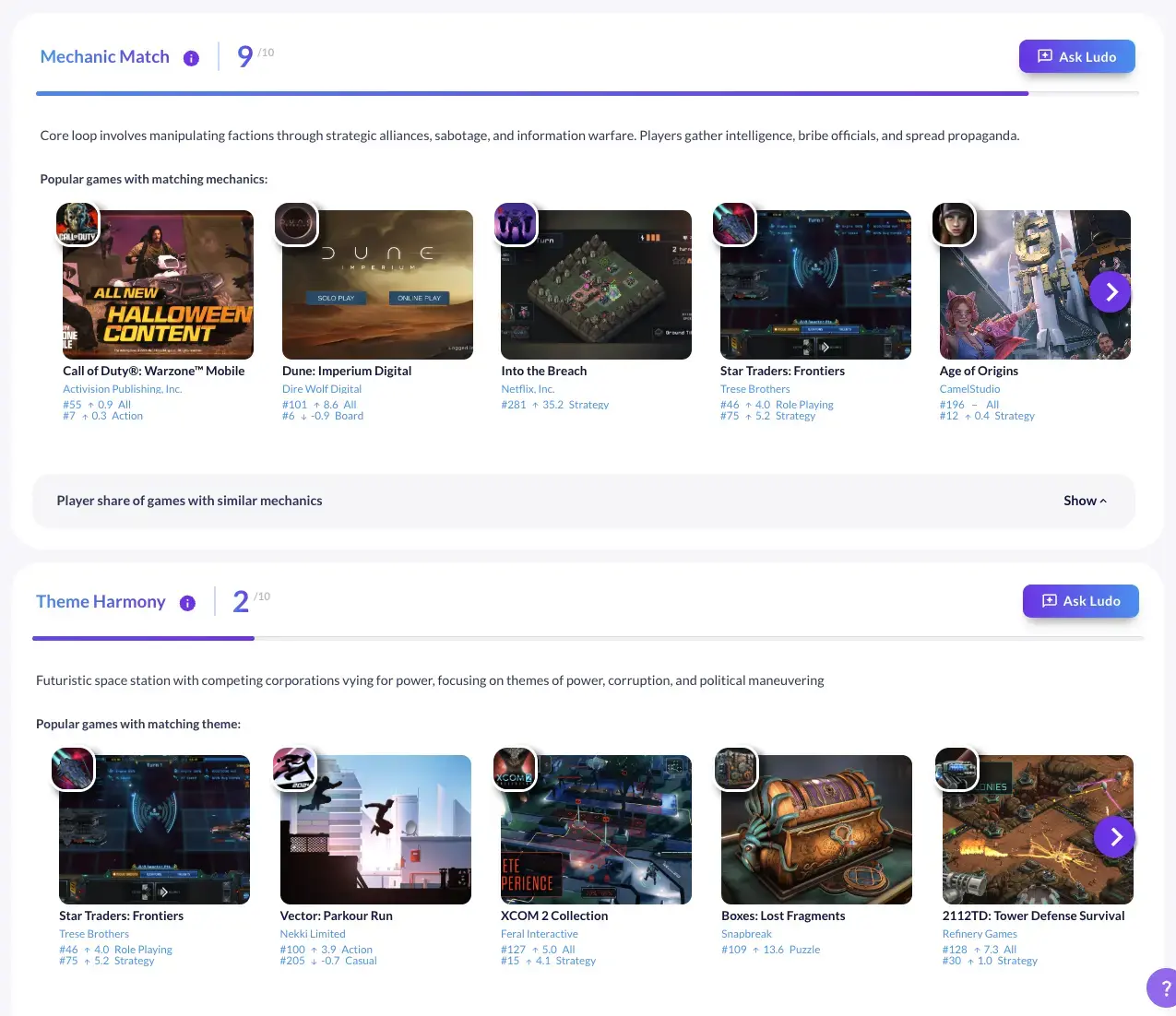Viewport: 1176px width, 1016px height.
Task: Click Boxes: Lost Fragments app icon
Action: pos(736,769)
